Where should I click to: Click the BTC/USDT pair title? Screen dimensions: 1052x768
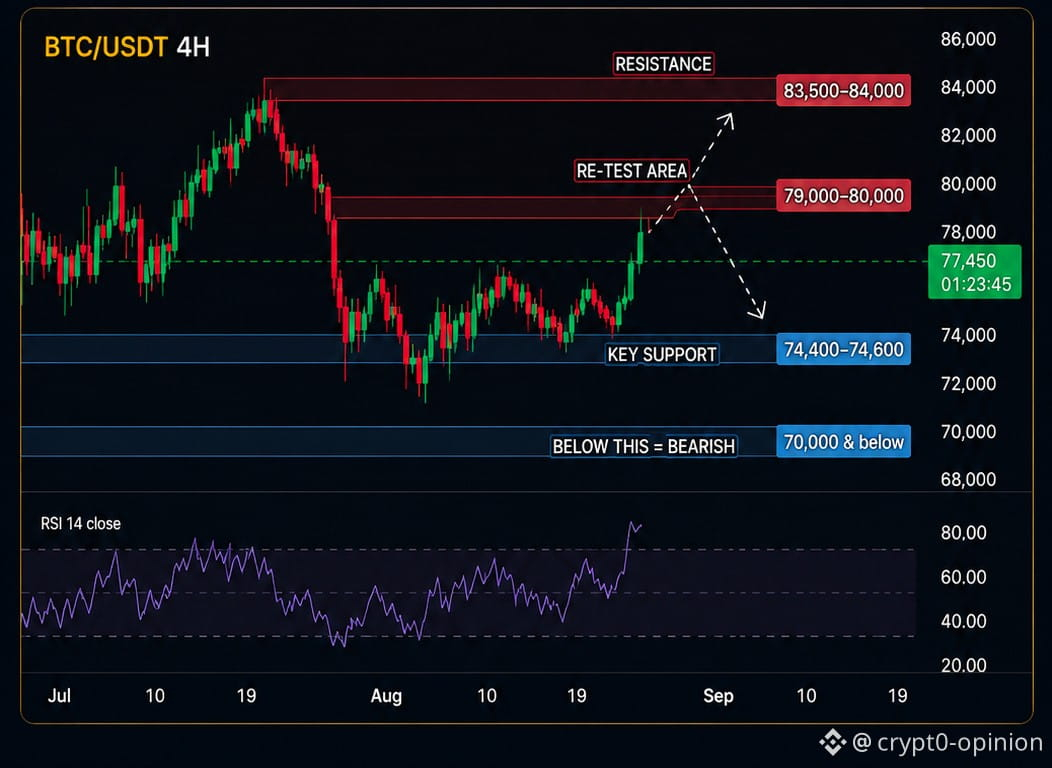tap(106, 47)
